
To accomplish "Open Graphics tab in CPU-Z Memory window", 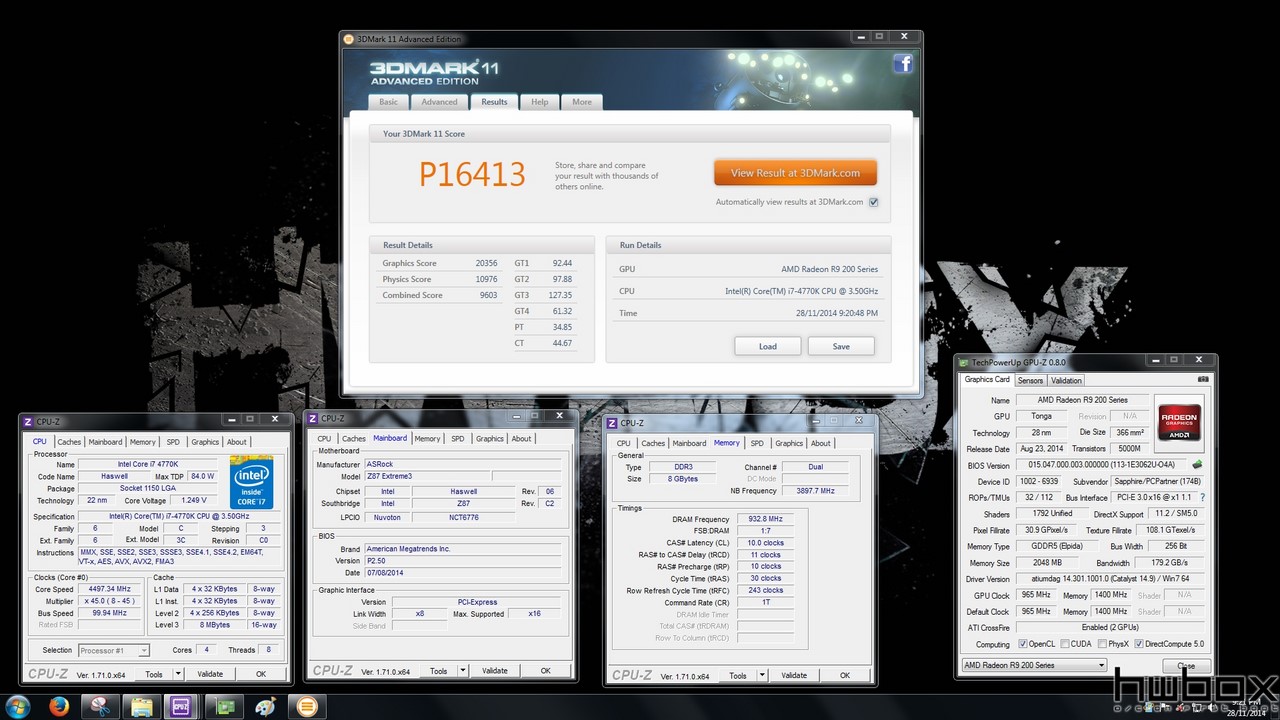I will [x=789, y=443].
